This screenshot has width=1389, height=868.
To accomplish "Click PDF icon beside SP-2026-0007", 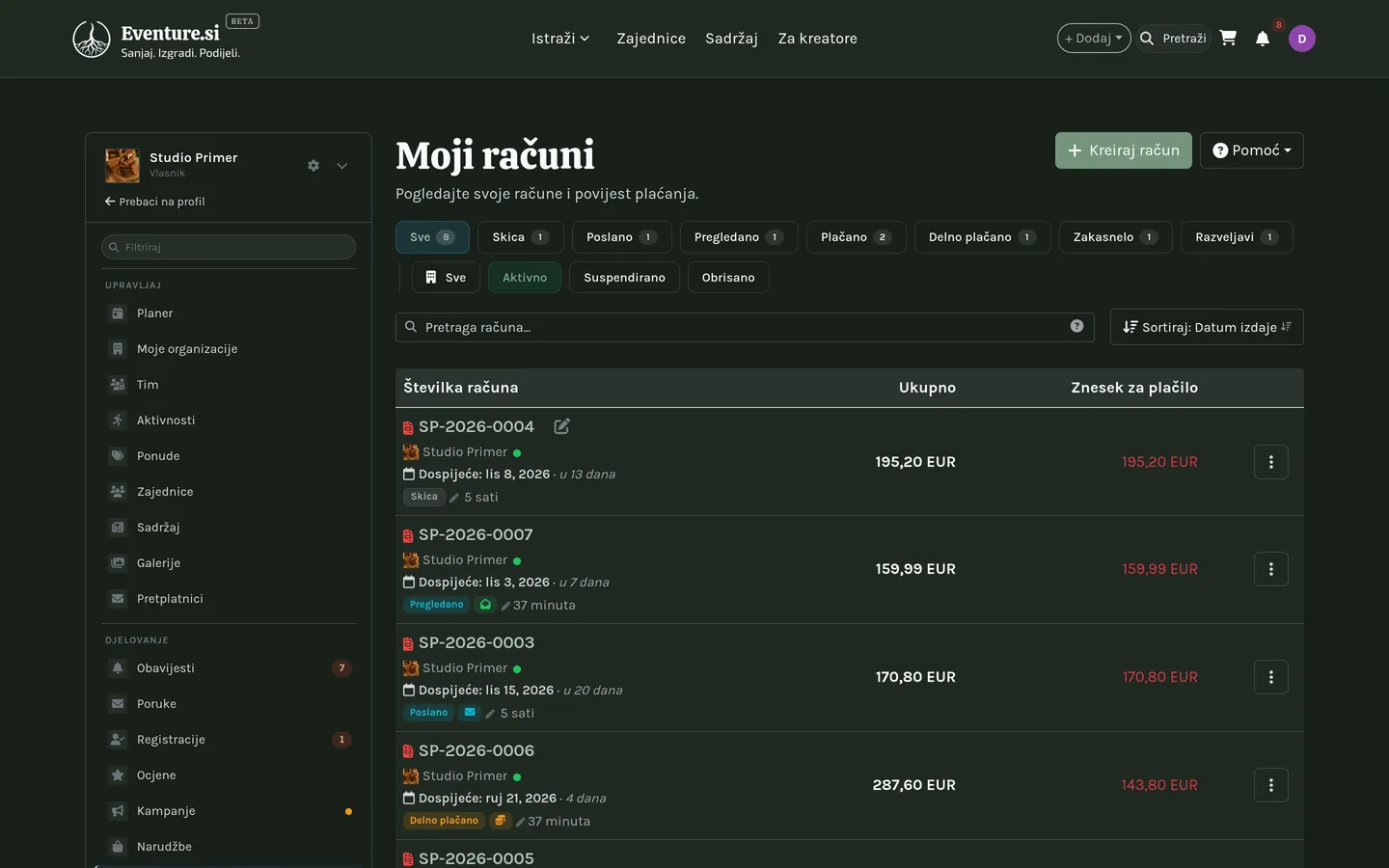I will 408,536.
